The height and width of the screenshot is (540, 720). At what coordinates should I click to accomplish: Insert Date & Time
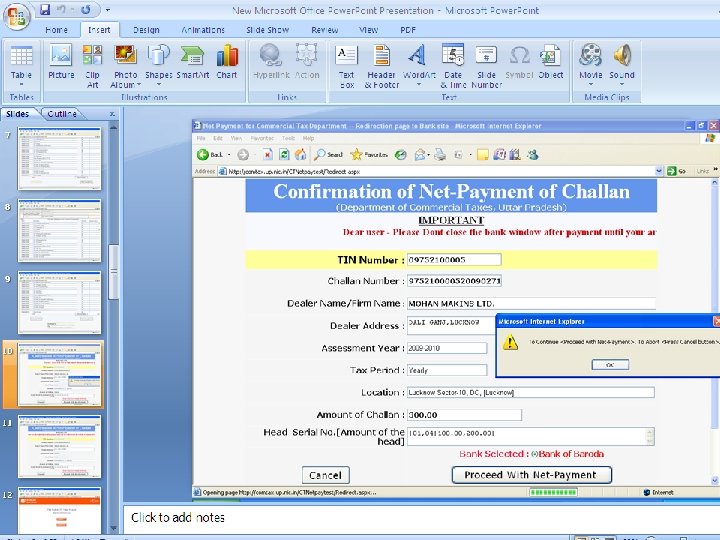click(453, 66)
